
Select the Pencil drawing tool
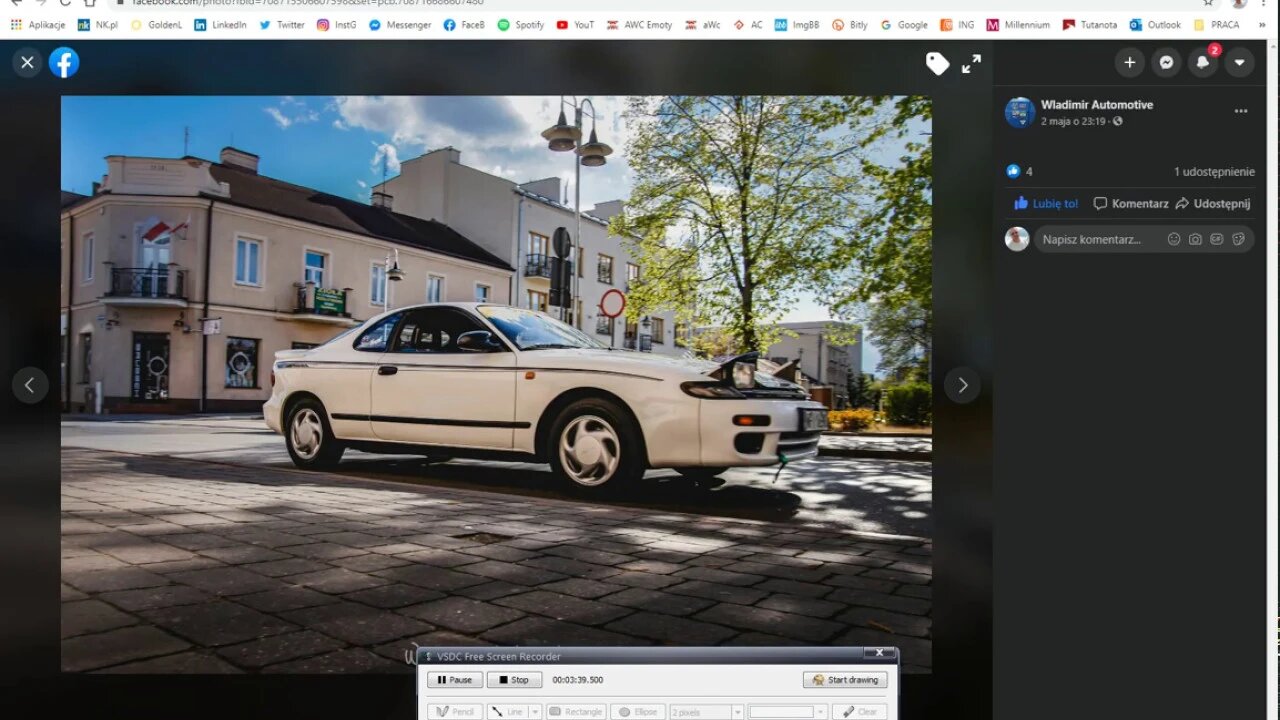454,712
